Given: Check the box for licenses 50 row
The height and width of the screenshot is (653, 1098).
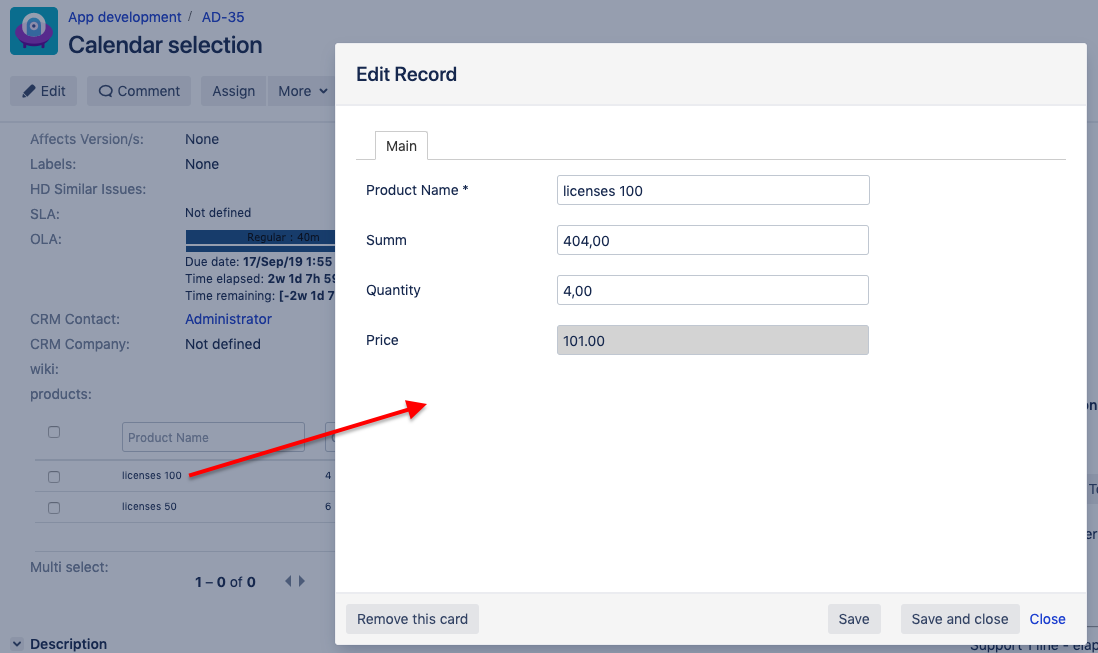Looking at the screenshot, I should pos(54,508).
